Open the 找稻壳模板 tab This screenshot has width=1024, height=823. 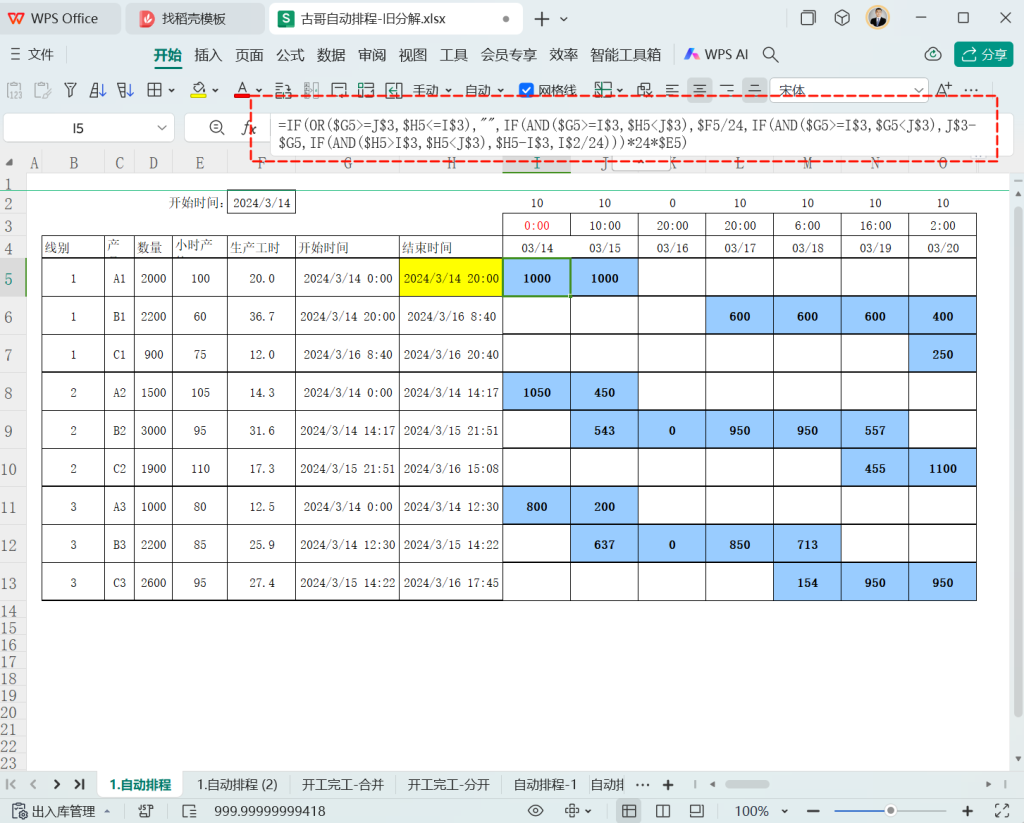click(x=194, y=19)
